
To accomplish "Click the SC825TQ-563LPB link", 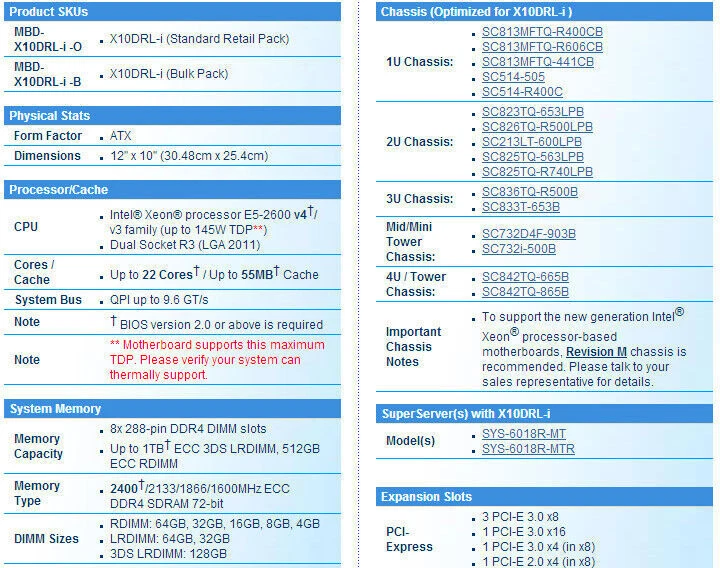I will [x=533, y=157].
